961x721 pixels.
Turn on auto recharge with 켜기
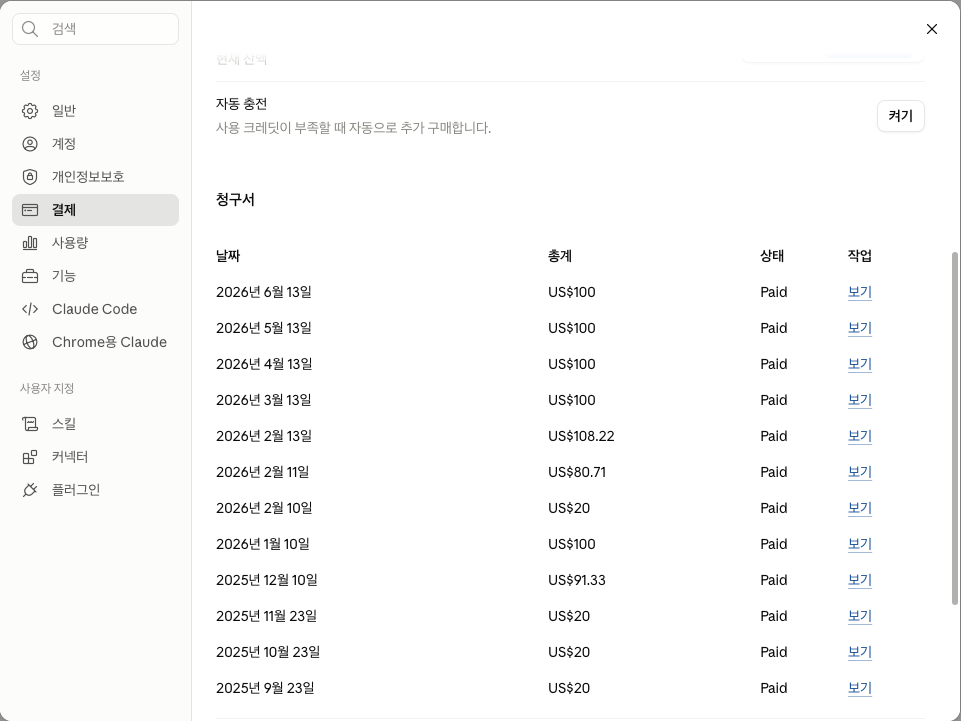click(x=900, y=116)
